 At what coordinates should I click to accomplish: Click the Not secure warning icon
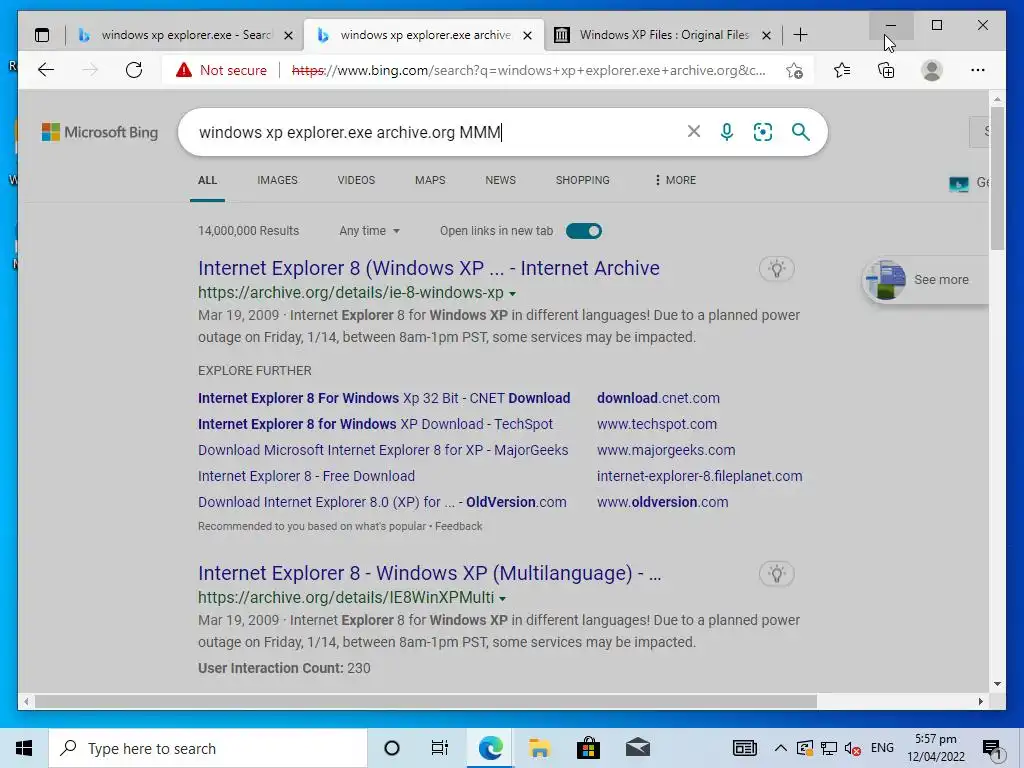(184, 70)
